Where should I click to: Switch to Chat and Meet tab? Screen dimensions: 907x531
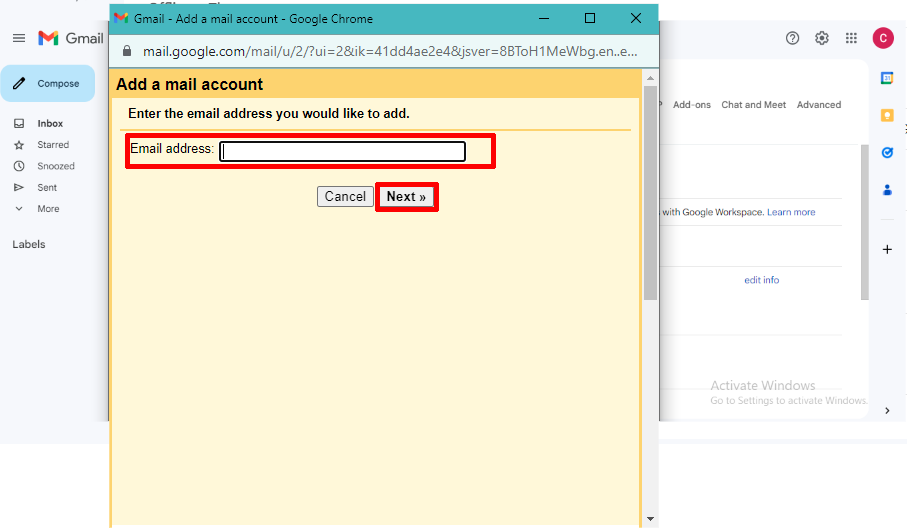click(753, 105)
